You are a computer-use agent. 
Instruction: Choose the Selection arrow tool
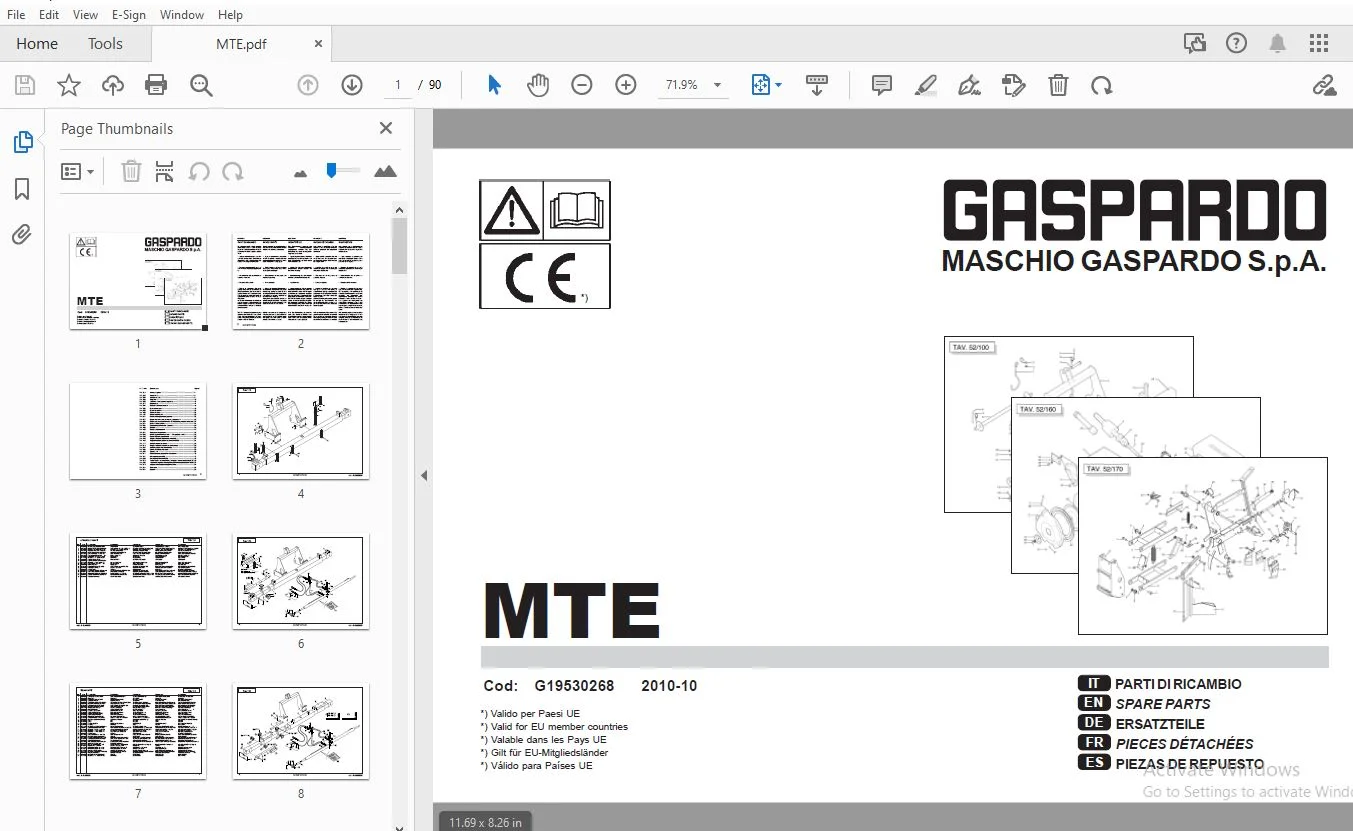click(x=494, y=85)
